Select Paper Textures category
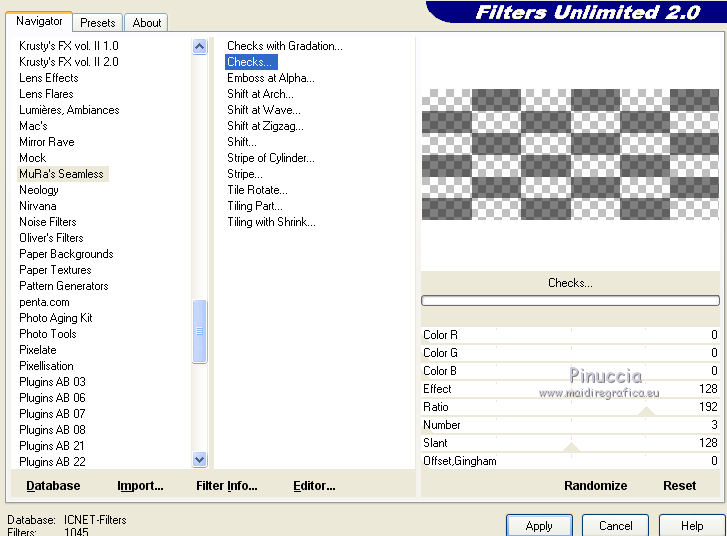The height and width of the screenshot is (536, 727). [55, 270]
